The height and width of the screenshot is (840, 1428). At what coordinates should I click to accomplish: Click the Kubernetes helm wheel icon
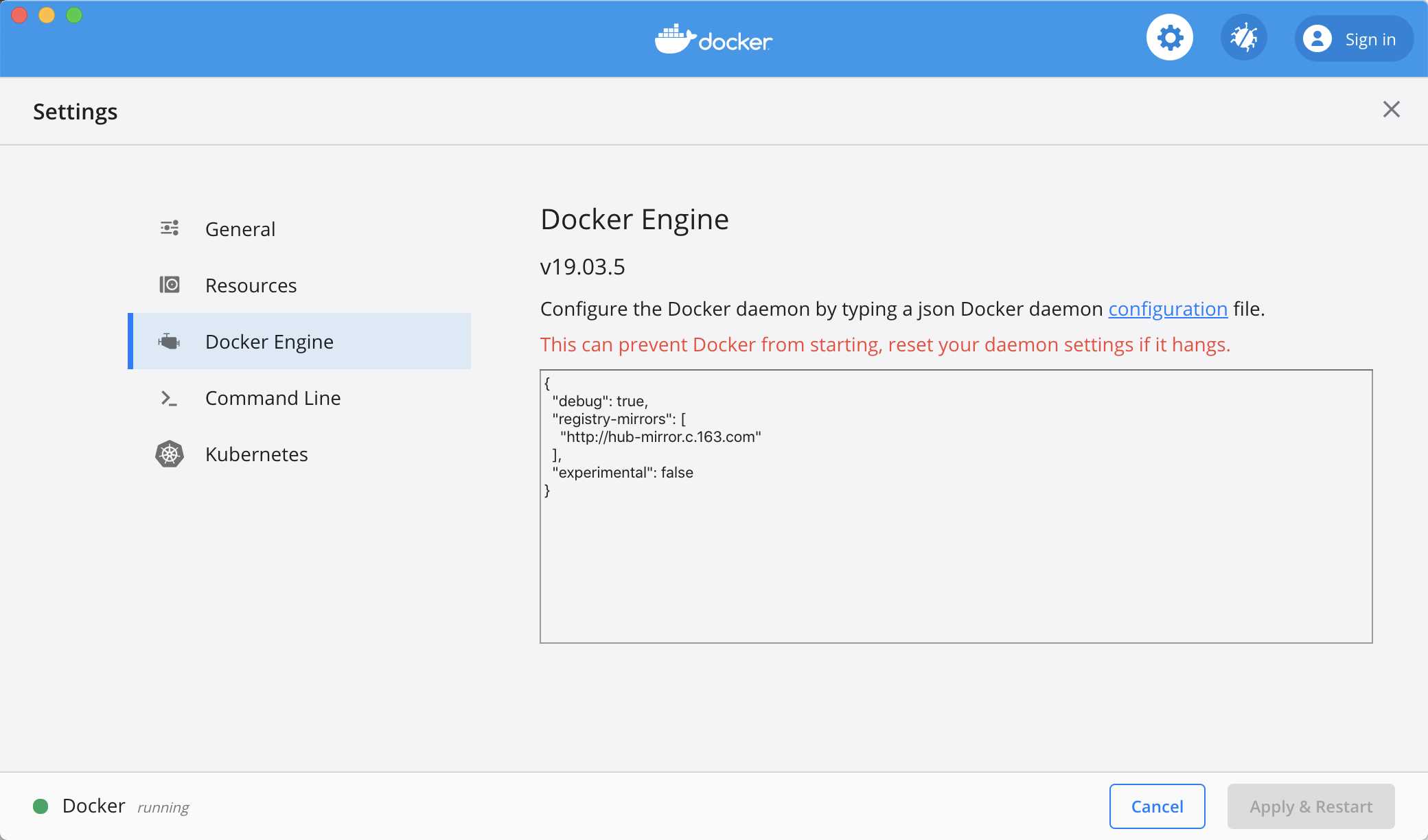(x=170, y=454)
